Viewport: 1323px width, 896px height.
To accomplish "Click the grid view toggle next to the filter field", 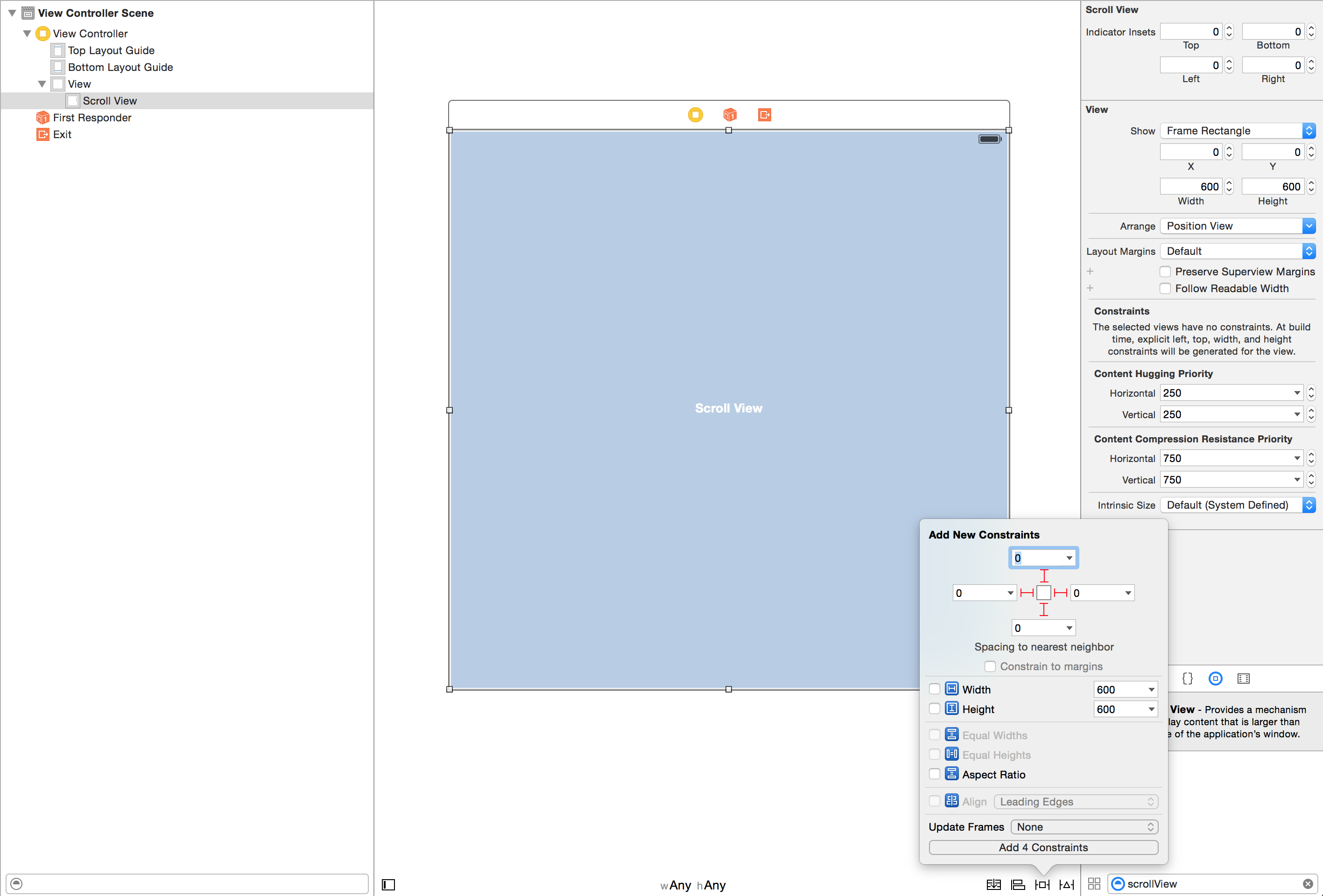I will coord(1094,883).
